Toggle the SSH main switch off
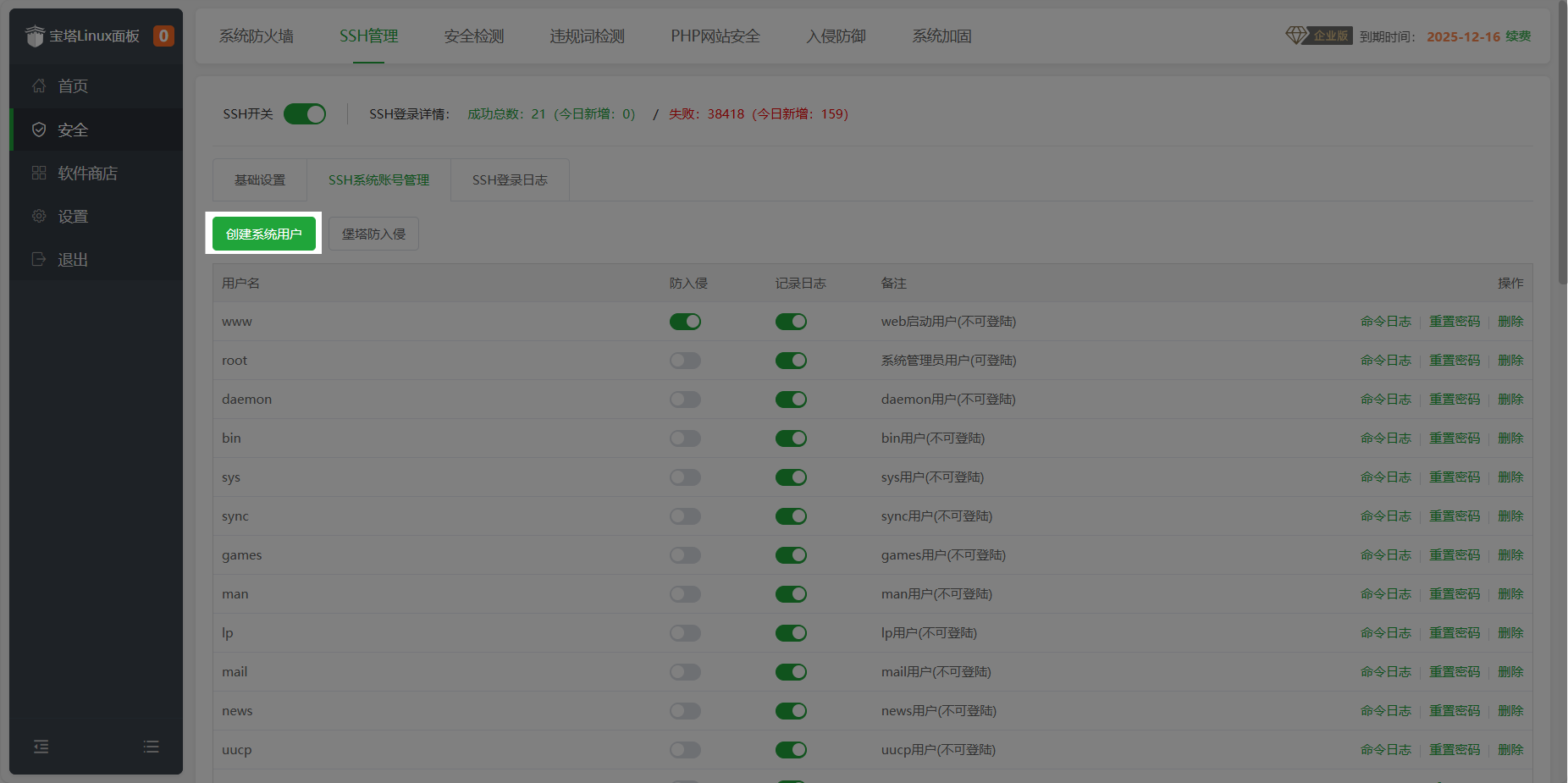 click(305, 114)
